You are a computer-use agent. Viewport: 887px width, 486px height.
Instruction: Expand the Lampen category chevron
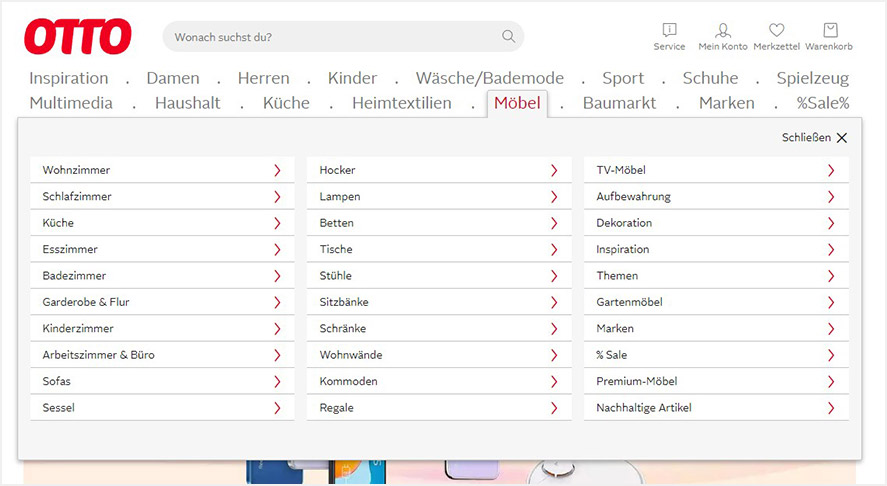(x=554, y=197)
